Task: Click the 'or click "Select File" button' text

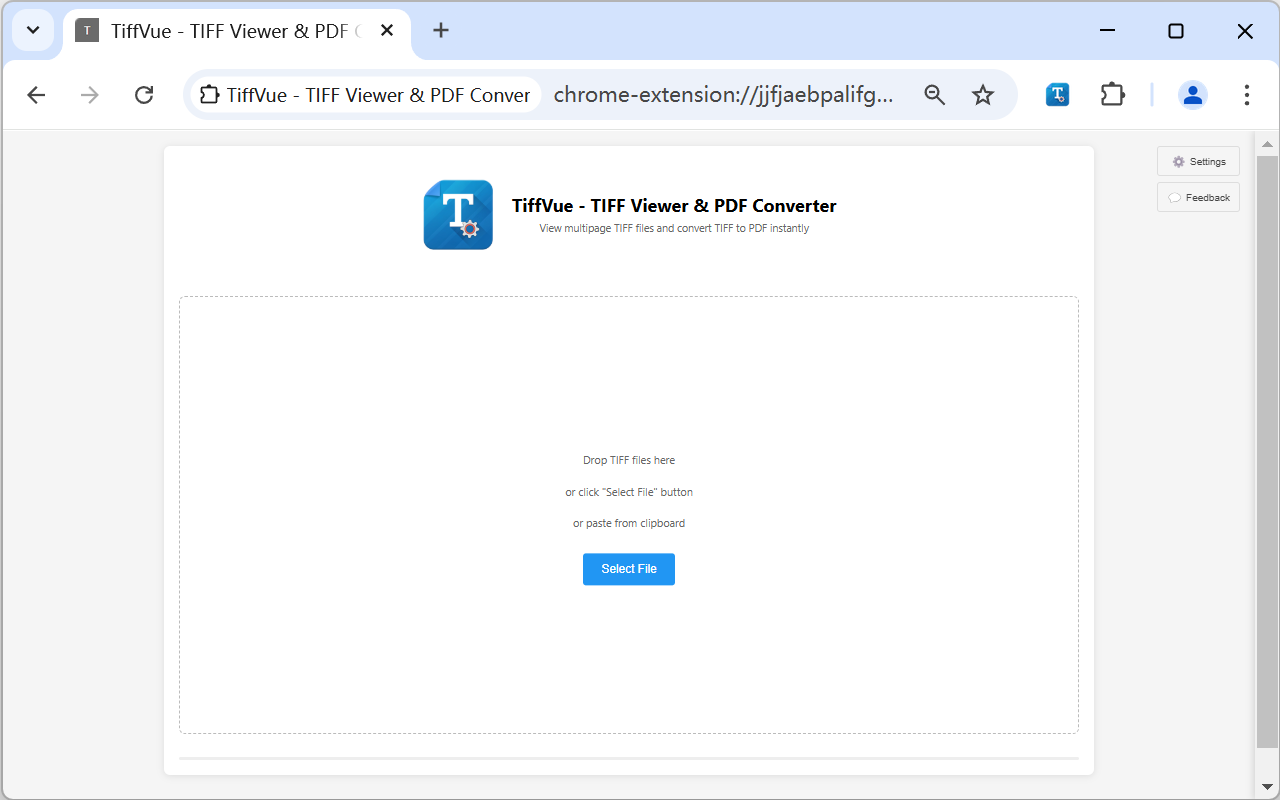Action: coord(629,492)
